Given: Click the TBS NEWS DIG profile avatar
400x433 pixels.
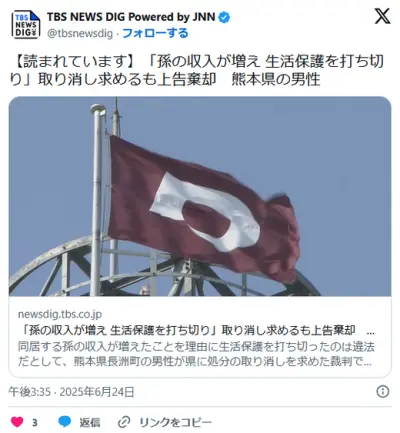Looking at the screenshot, I should click(x=26, y=25).
